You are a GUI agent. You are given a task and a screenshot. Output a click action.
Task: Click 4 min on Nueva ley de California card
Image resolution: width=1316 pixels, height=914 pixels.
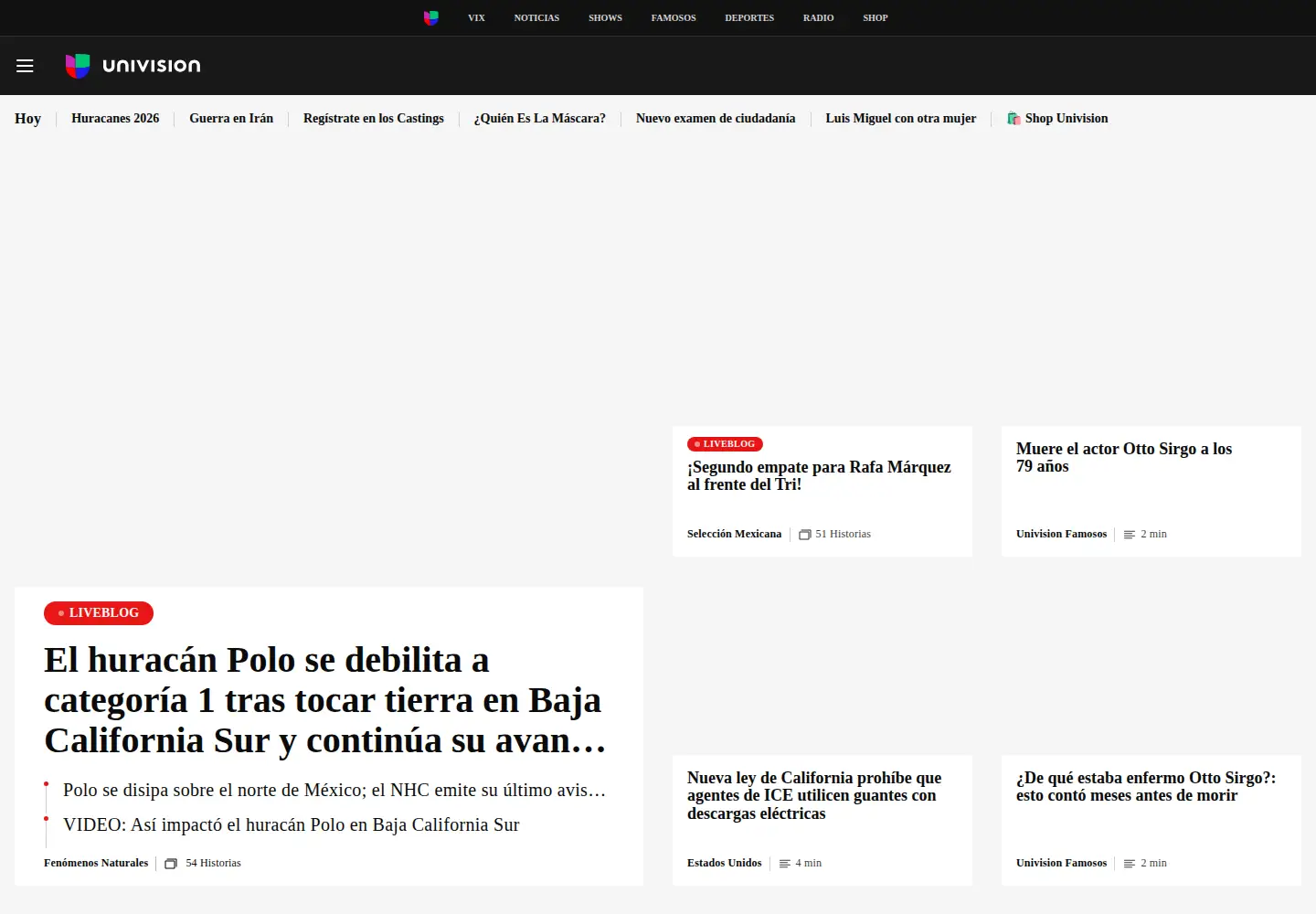[808, 864]
